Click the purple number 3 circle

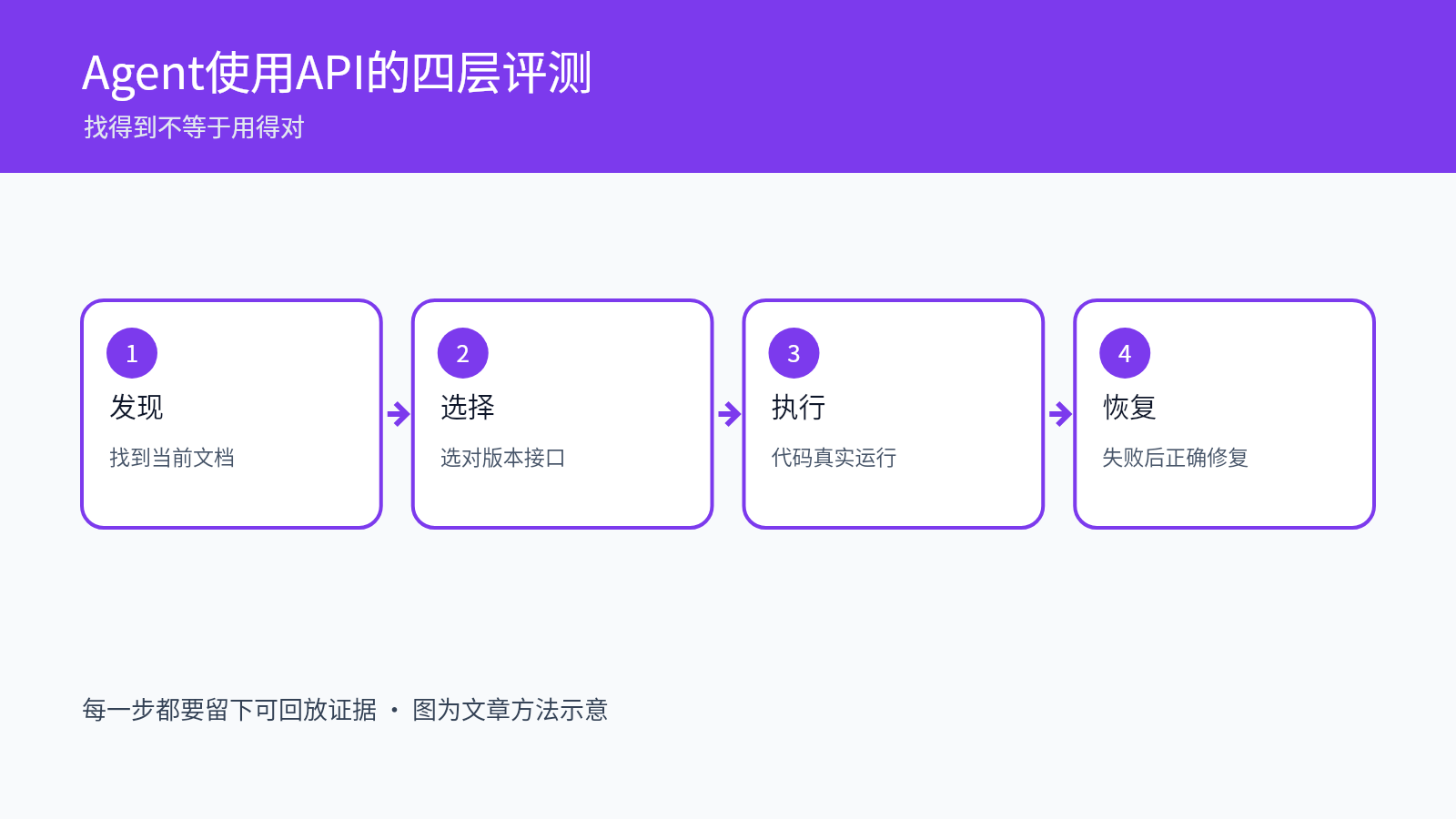(794, 353)
